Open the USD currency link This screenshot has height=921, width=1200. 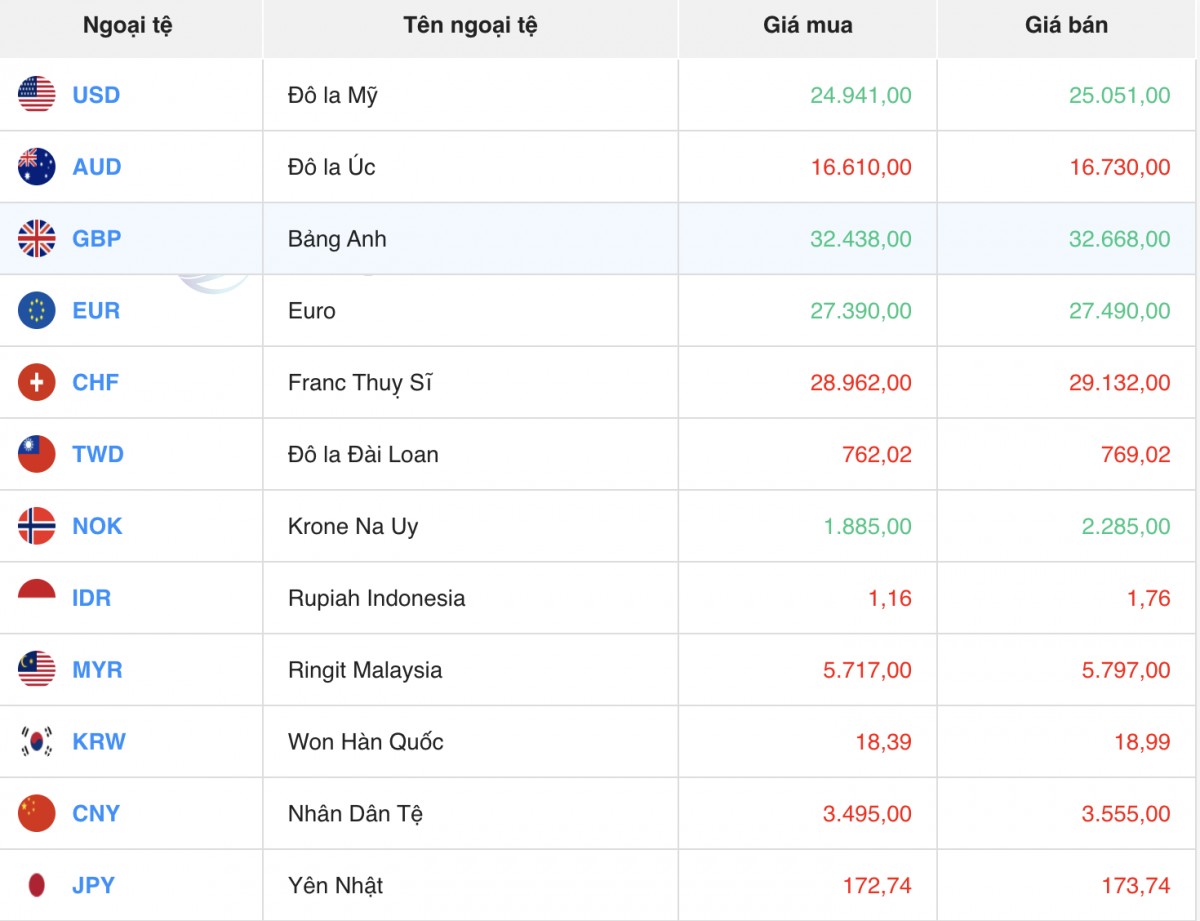(96, 95)
